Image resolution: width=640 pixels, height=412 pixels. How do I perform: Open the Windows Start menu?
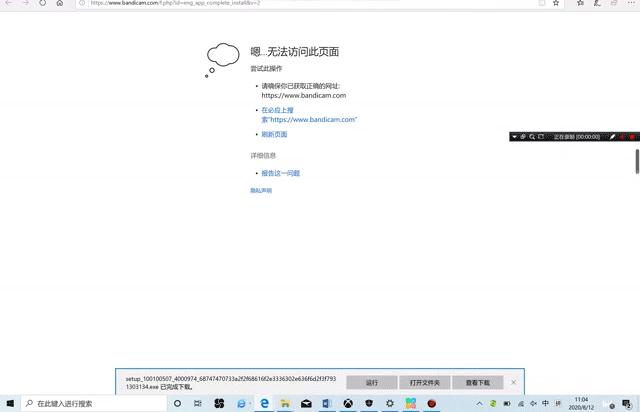10,403
